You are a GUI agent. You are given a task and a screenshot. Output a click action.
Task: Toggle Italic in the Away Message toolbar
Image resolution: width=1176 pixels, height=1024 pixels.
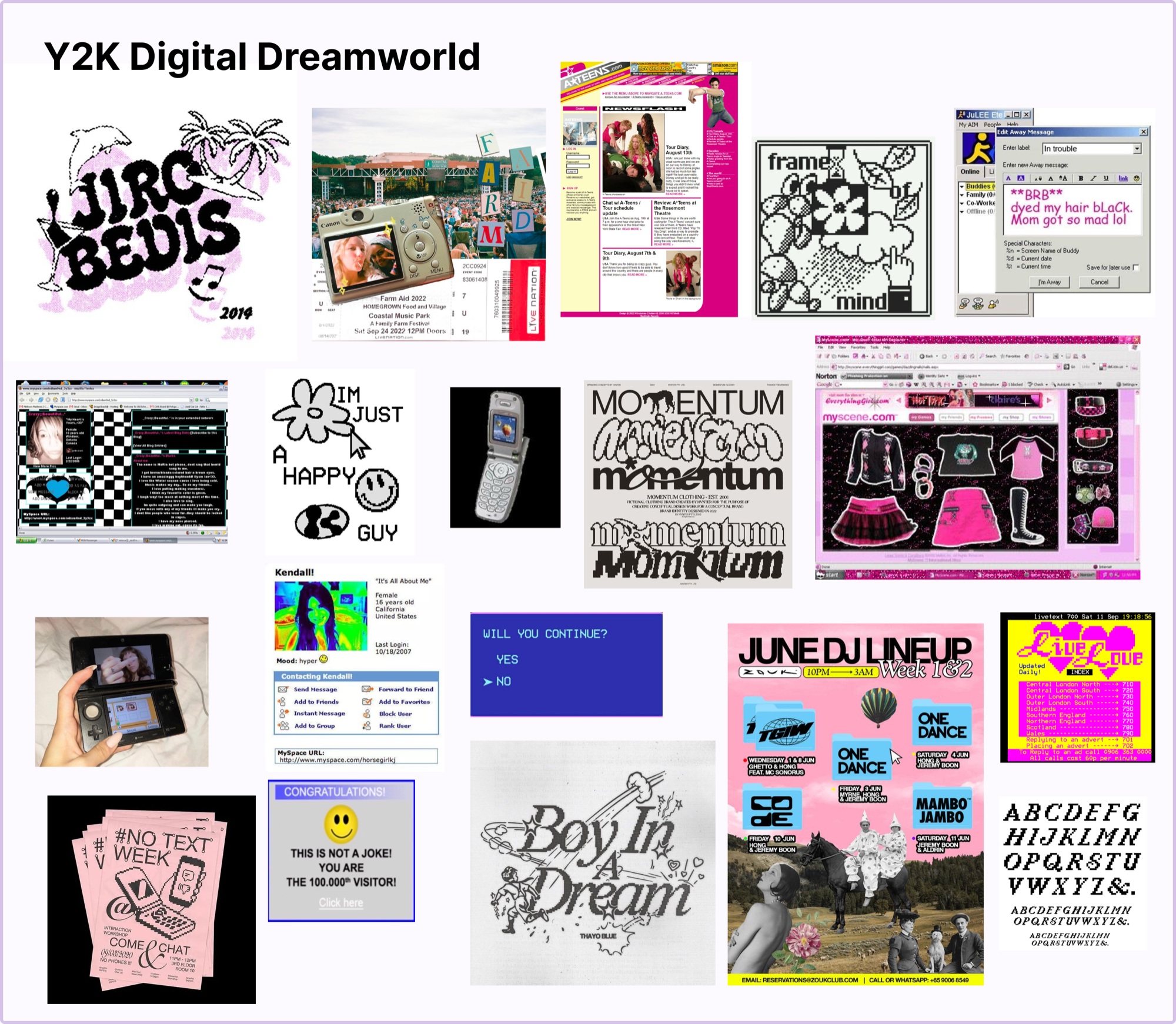(1093, 178)
